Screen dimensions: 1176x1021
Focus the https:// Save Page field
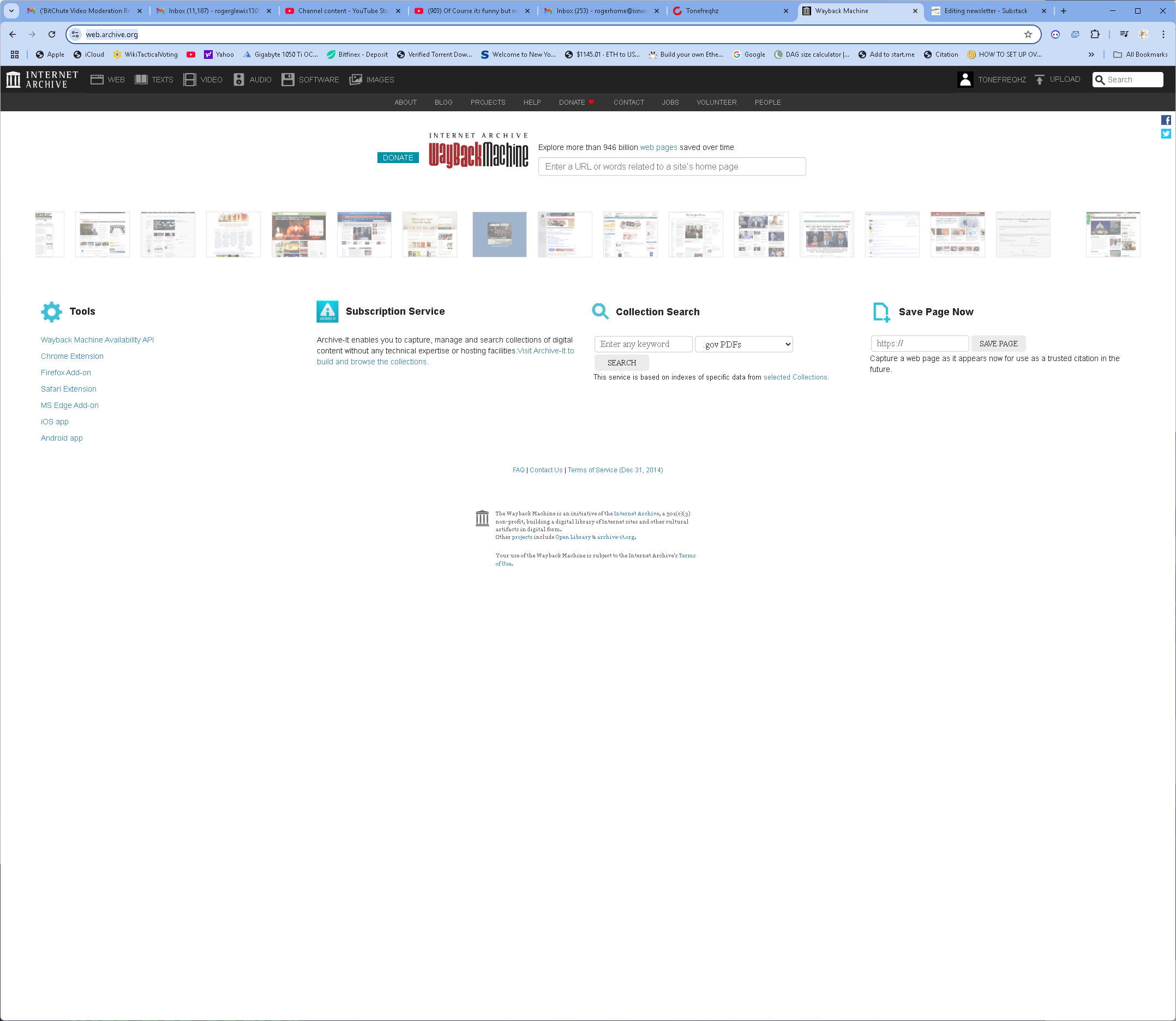[x=920, y=344]
